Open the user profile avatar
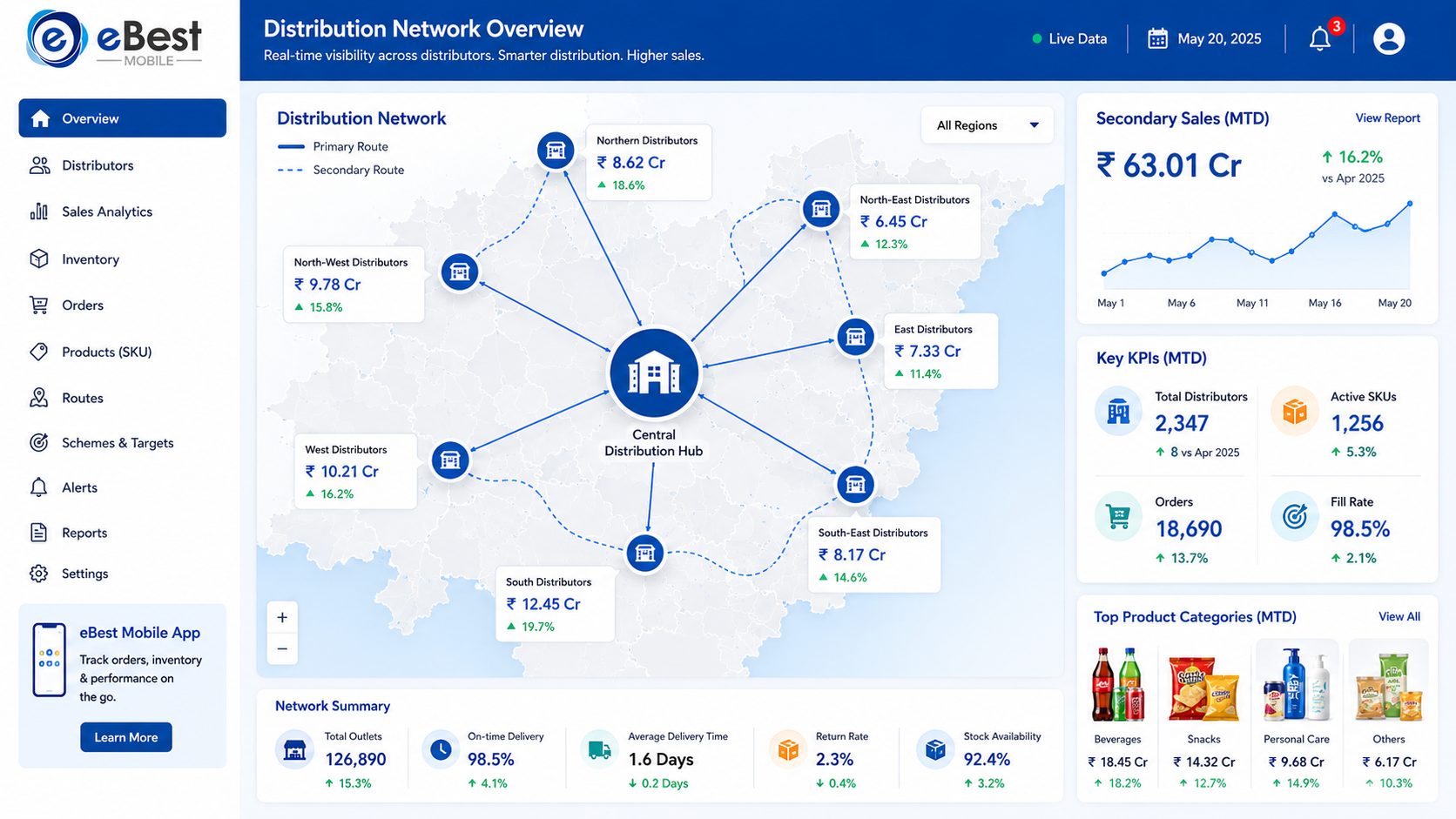The image size is (1456, 819). (1389, 39)
